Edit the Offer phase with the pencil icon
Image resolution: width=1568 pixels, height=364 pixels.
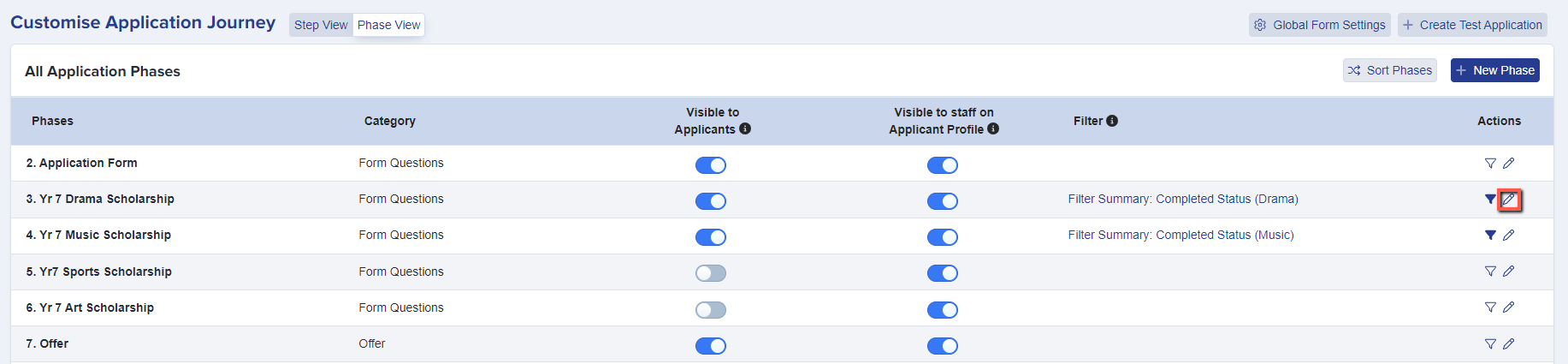tap(1509, 343)
